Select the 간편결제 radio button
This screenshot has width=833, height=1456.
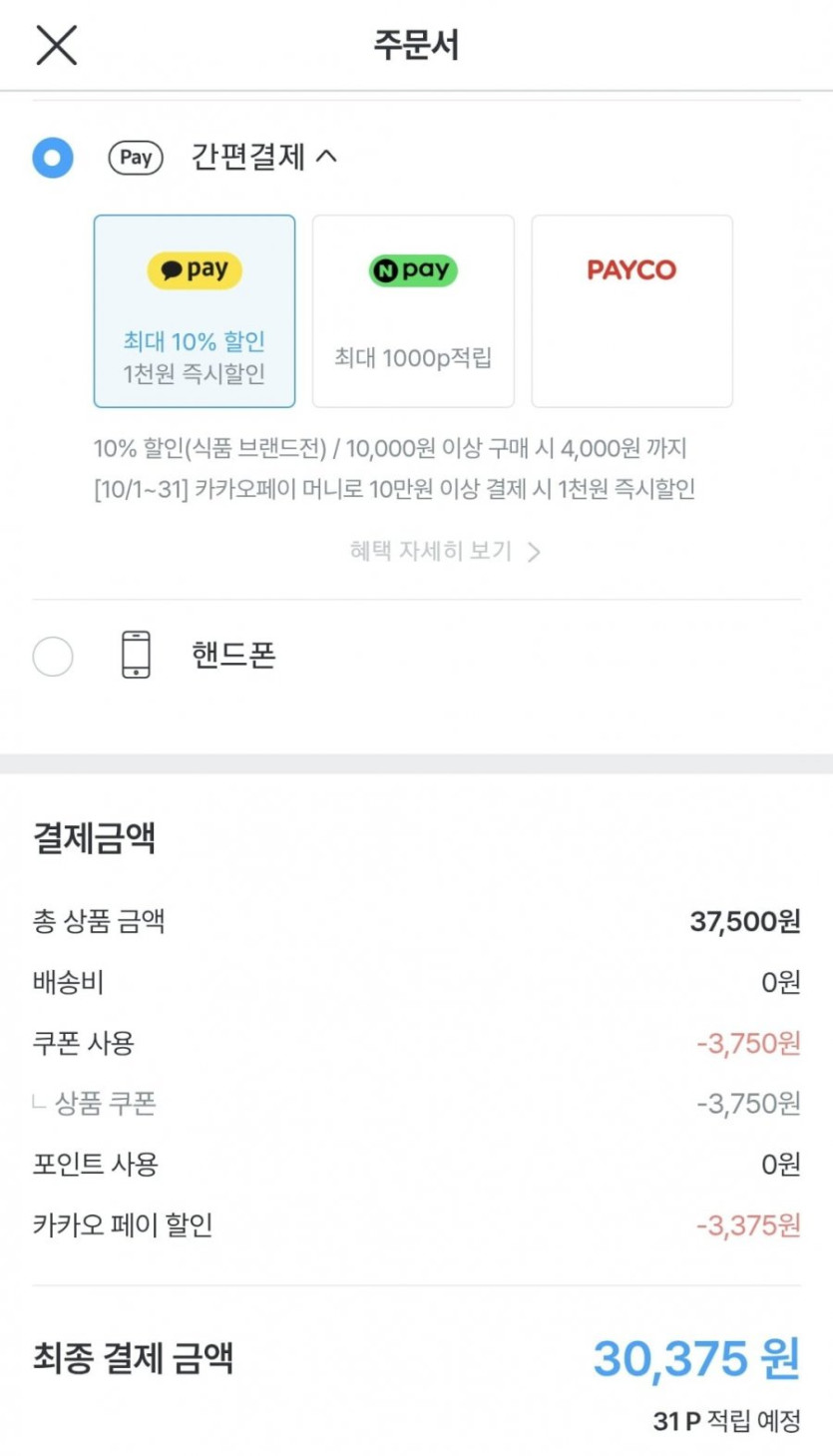pyautogui.click(x=53, y=158)
